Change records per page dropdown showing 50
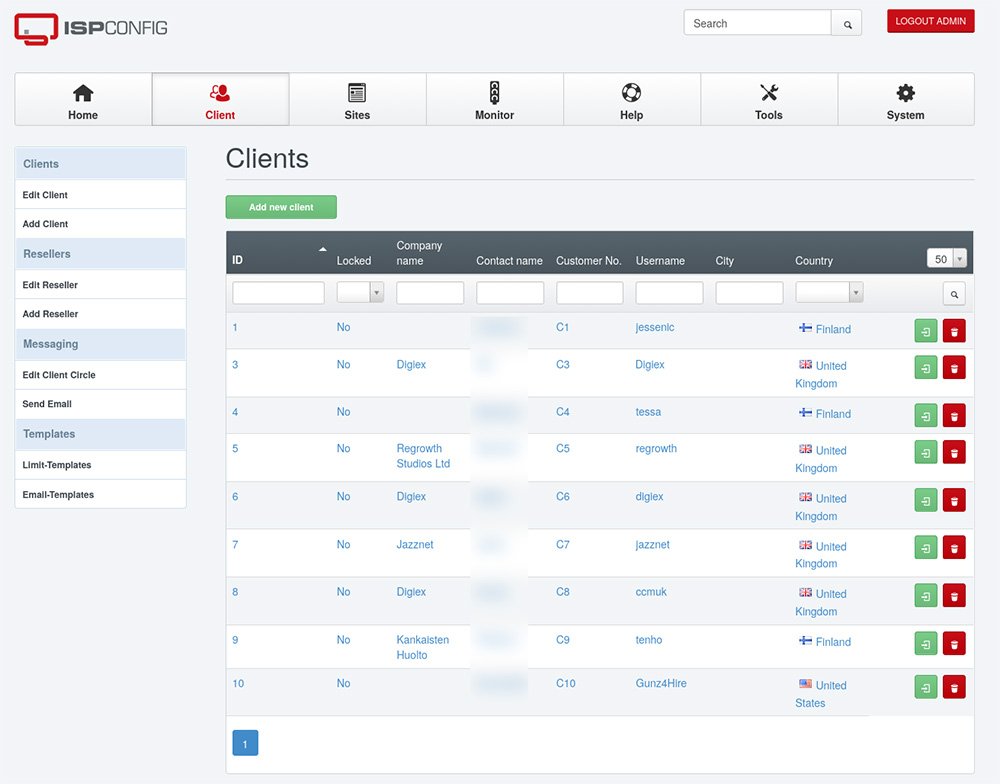 pyautogui.click(x=947, y=258)
